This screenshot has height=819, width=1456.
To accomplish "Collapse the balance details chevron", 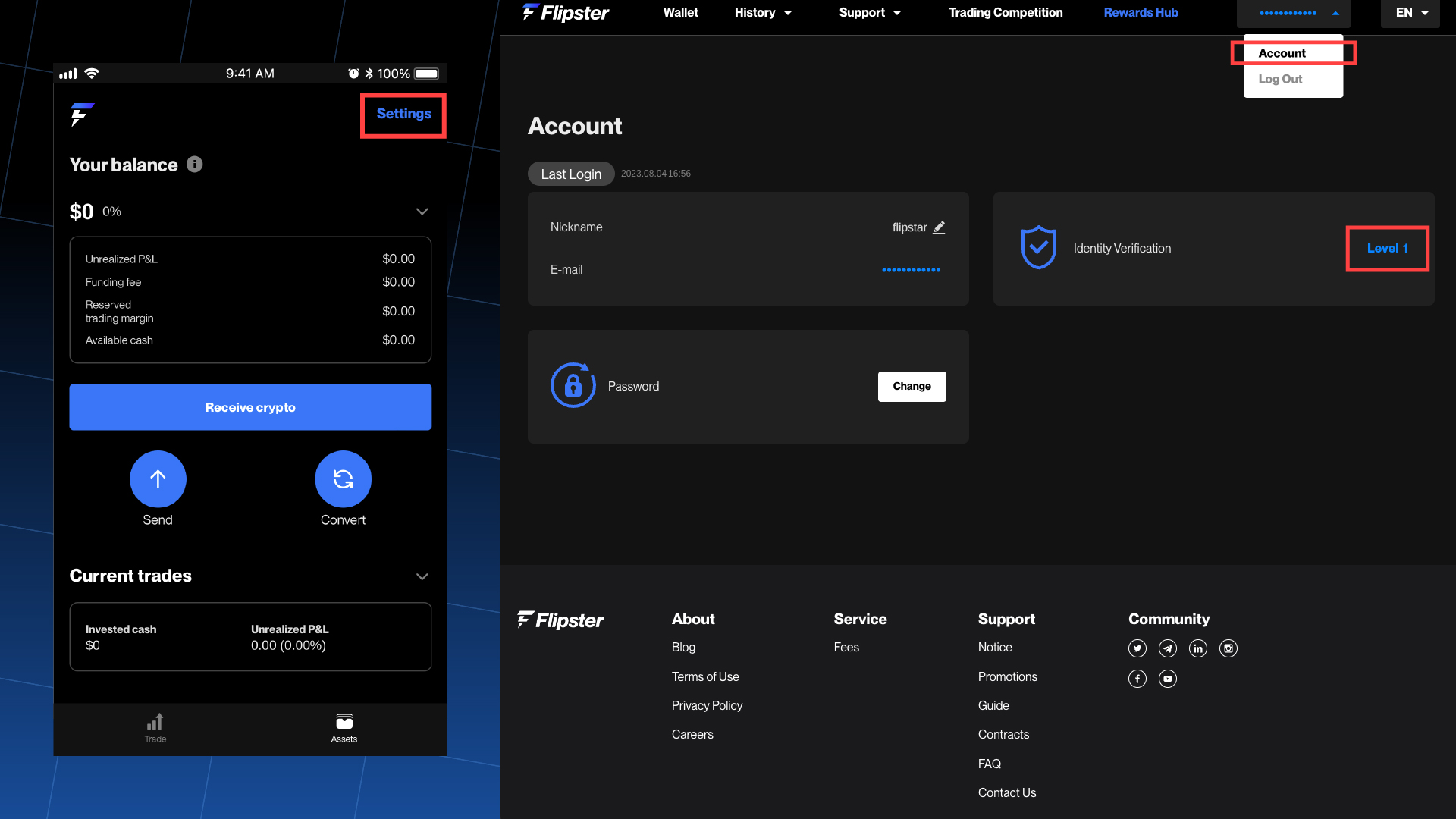I will point(422,212).
